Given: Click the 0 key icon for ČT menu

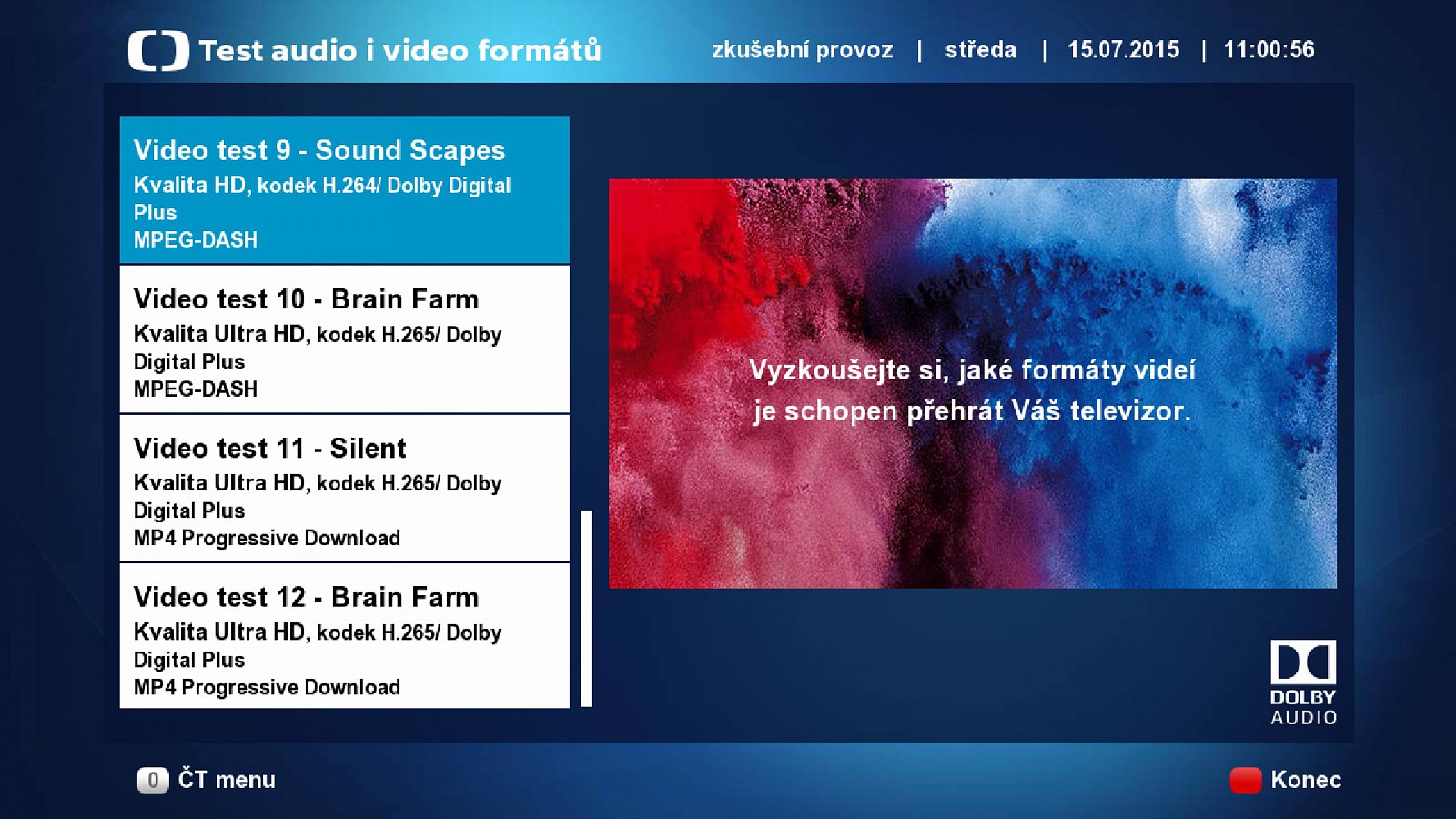Looking at the screenshot, I should click(x=153, y=780).
